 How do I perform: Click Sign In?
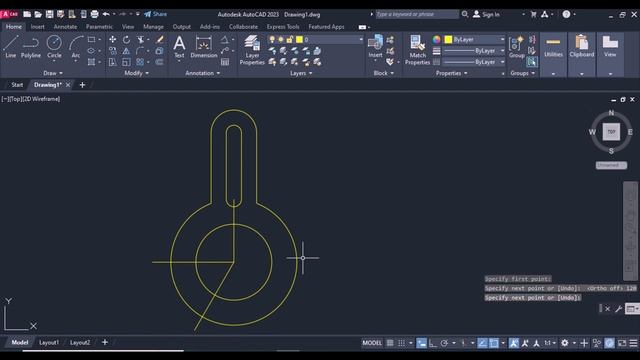486,14
